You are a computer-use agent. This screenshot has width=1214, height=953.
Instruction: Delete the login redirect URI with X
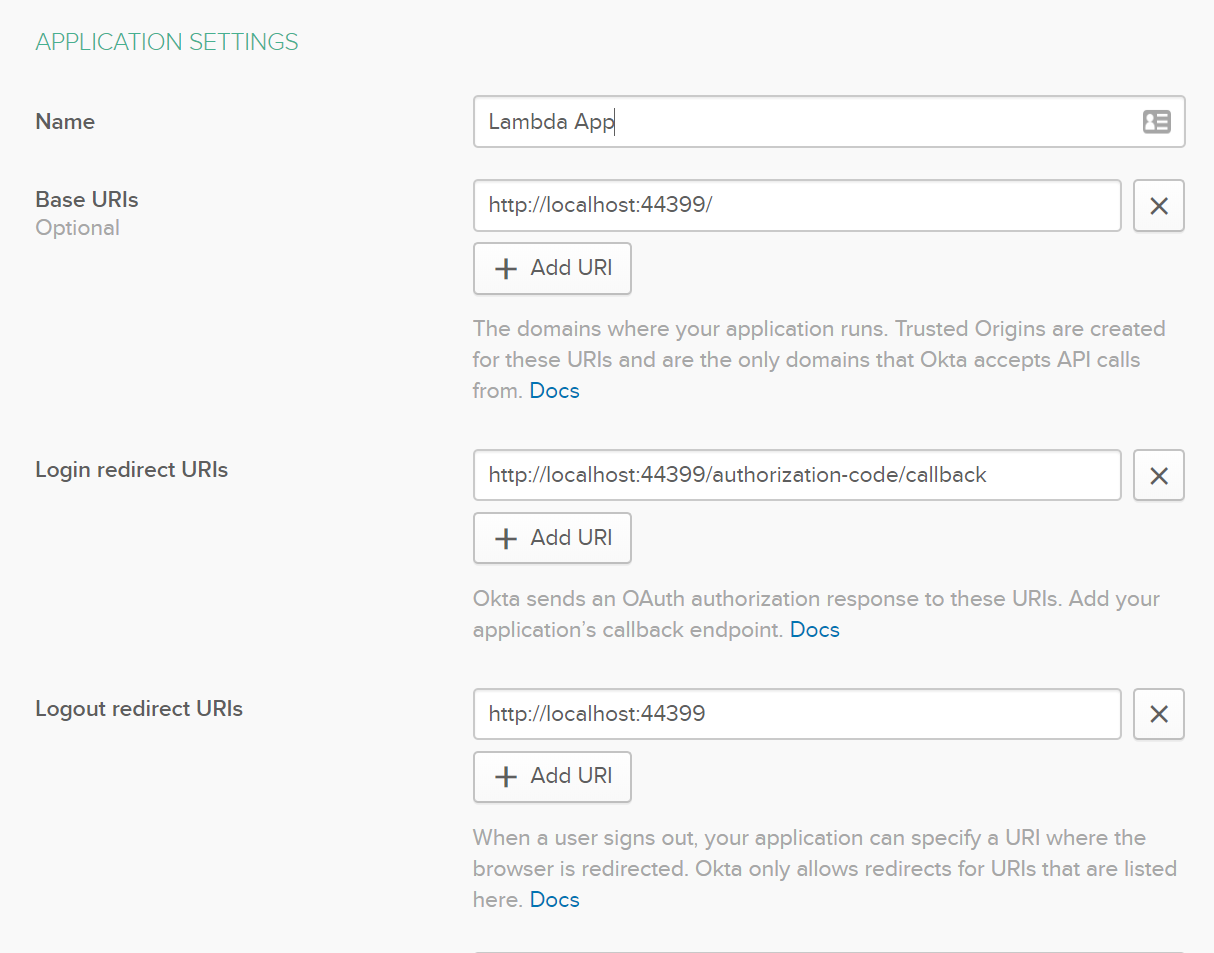point(1158,476)
